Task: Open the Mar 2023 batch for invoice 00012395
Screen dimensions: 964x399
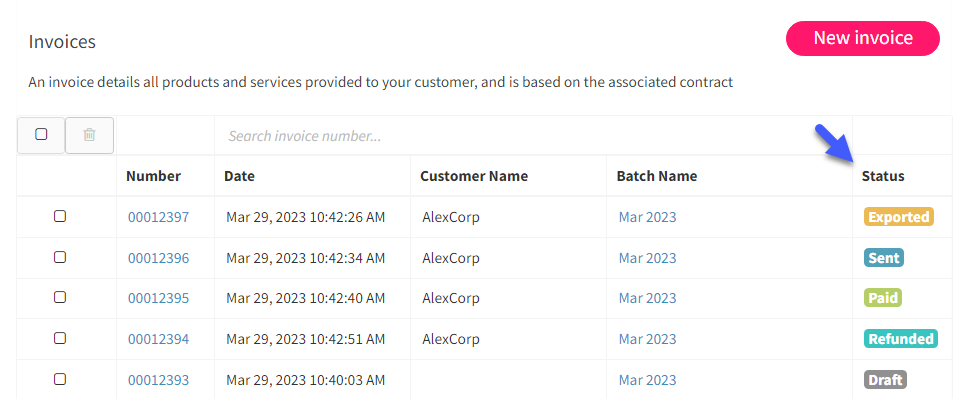Action: coord(647,298)
